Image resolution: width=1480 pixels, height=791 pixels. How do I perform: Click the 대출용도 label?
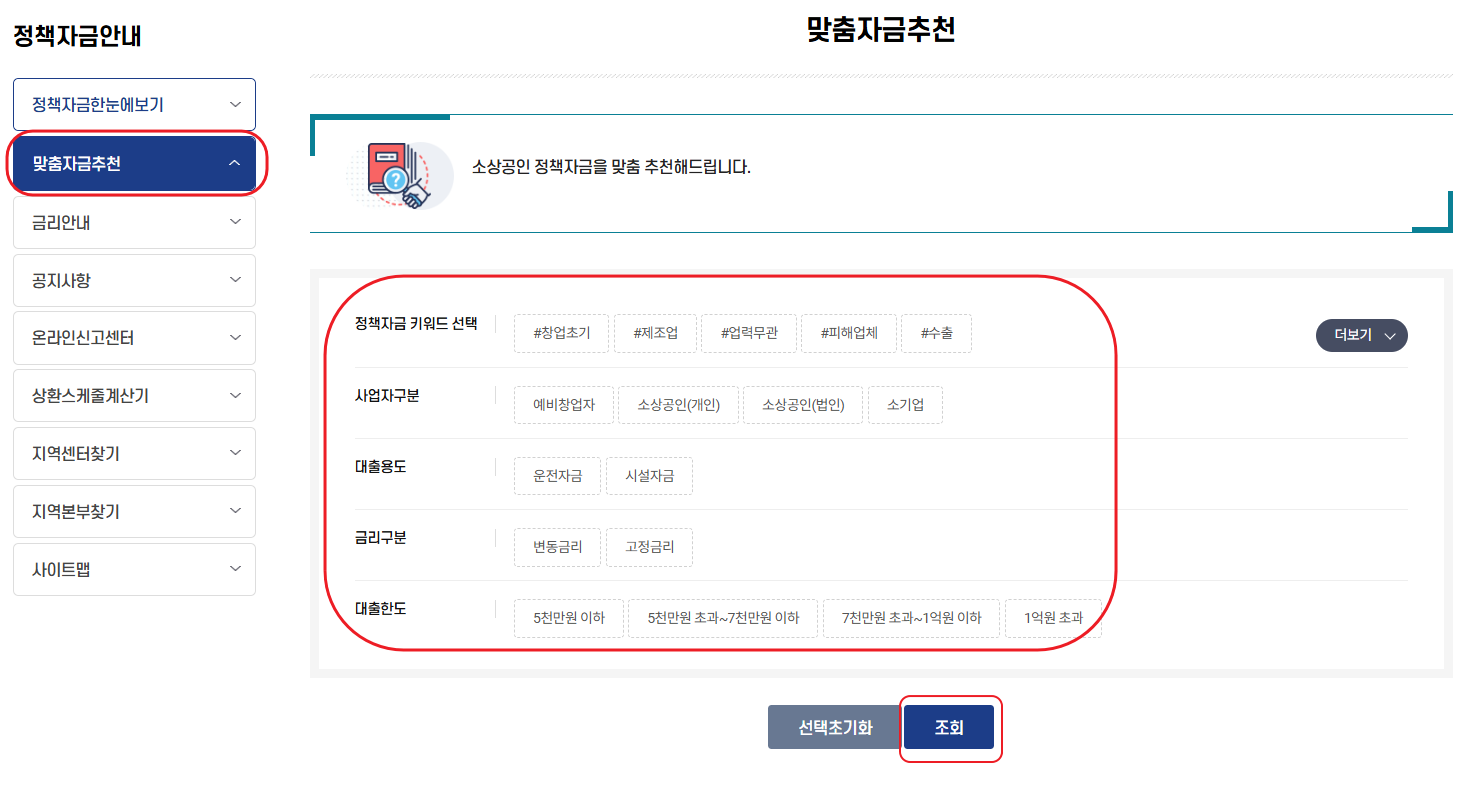380,466
